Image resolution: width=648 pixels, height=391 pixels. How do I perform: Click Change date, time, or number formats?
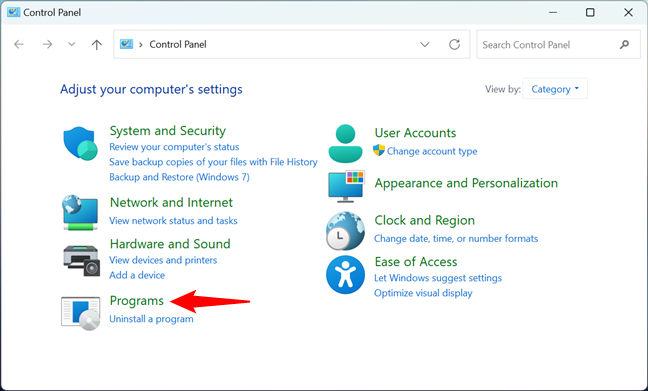pyautogui.click(x=456, y=238)
